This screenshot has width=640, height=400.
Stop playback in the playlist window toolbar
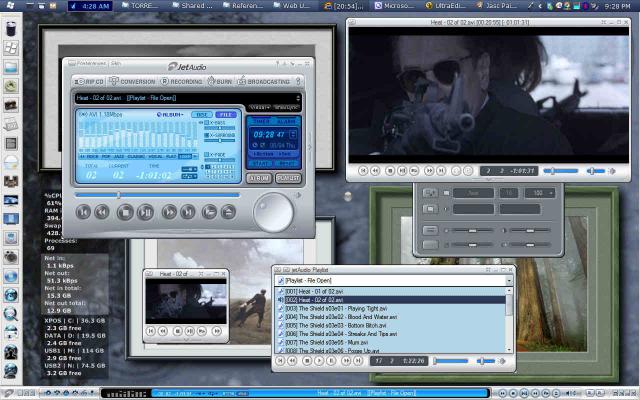click(307, 361)
